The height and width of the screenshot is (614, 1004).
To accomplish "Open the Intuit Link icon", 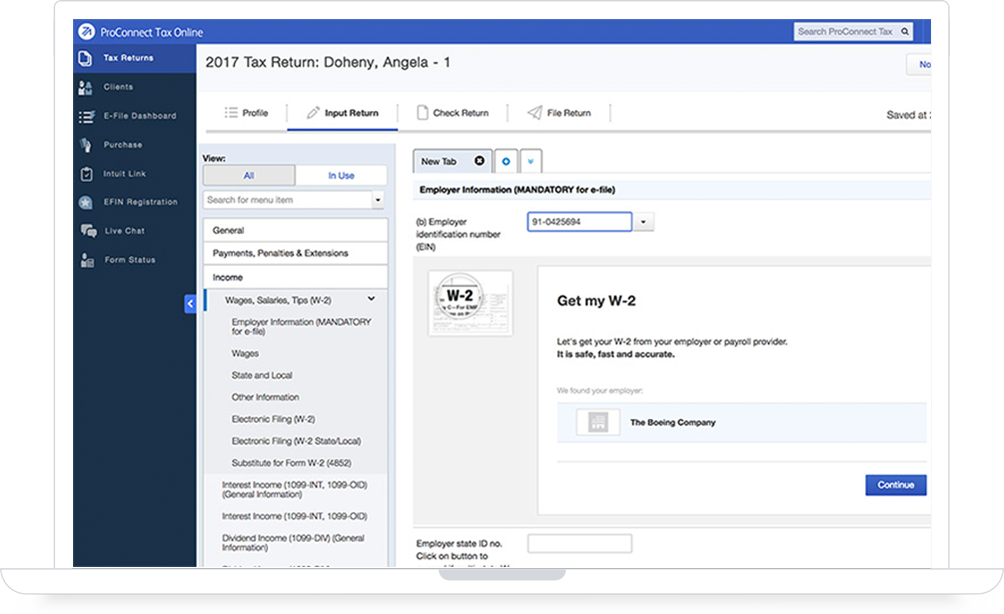I will (86, 174).
